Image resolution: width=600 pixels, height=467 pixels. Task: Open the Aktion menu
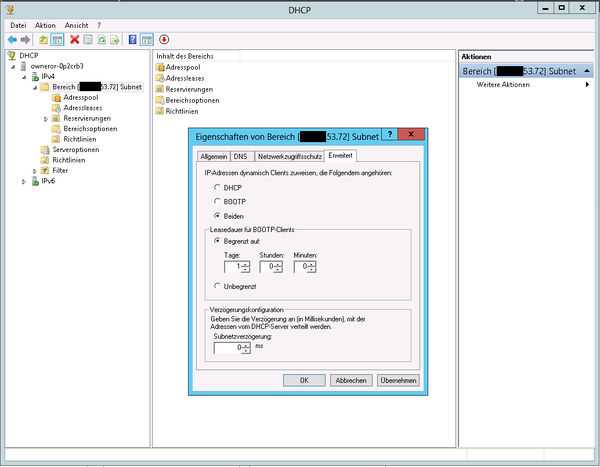45,25
